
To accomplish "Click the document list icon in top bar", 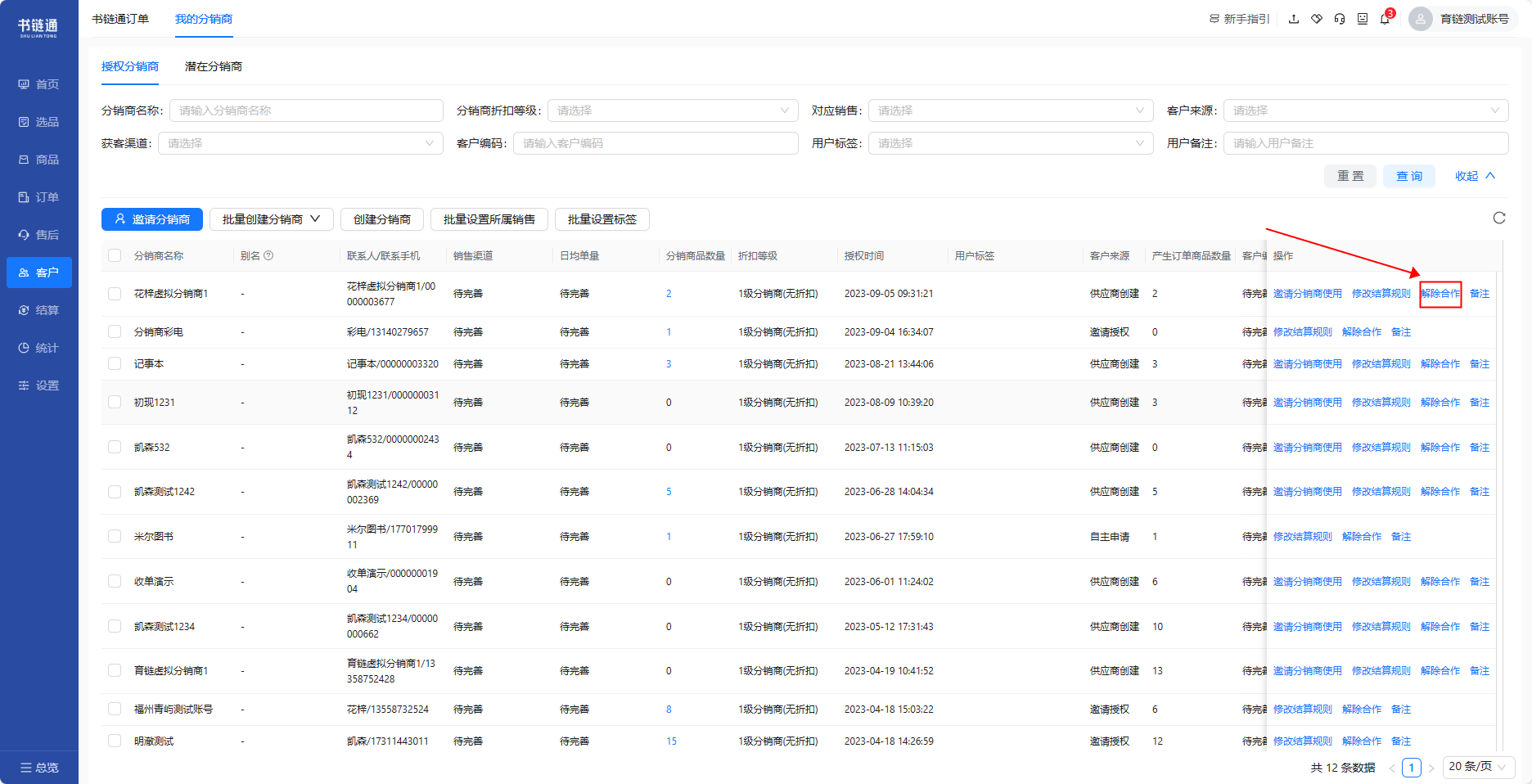I will click(1363, 19).
